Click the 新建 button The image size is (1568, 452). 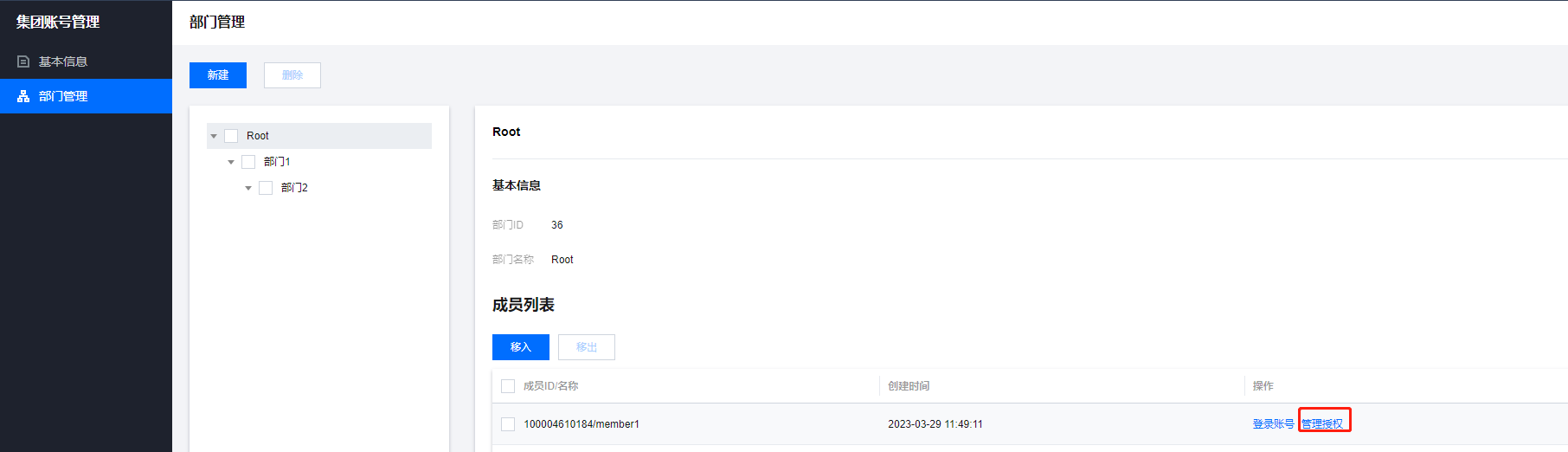[x=218, y=75]
